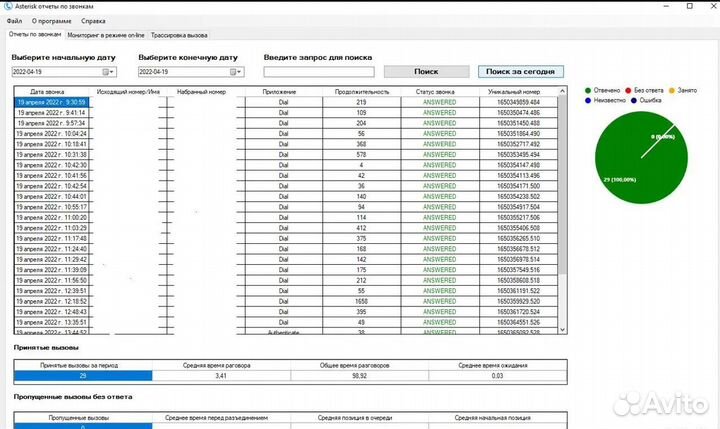Screen dimensions: 720x429
Task: Select the 19 апреля 9:30:59 call row
Action: pos(50,102)
